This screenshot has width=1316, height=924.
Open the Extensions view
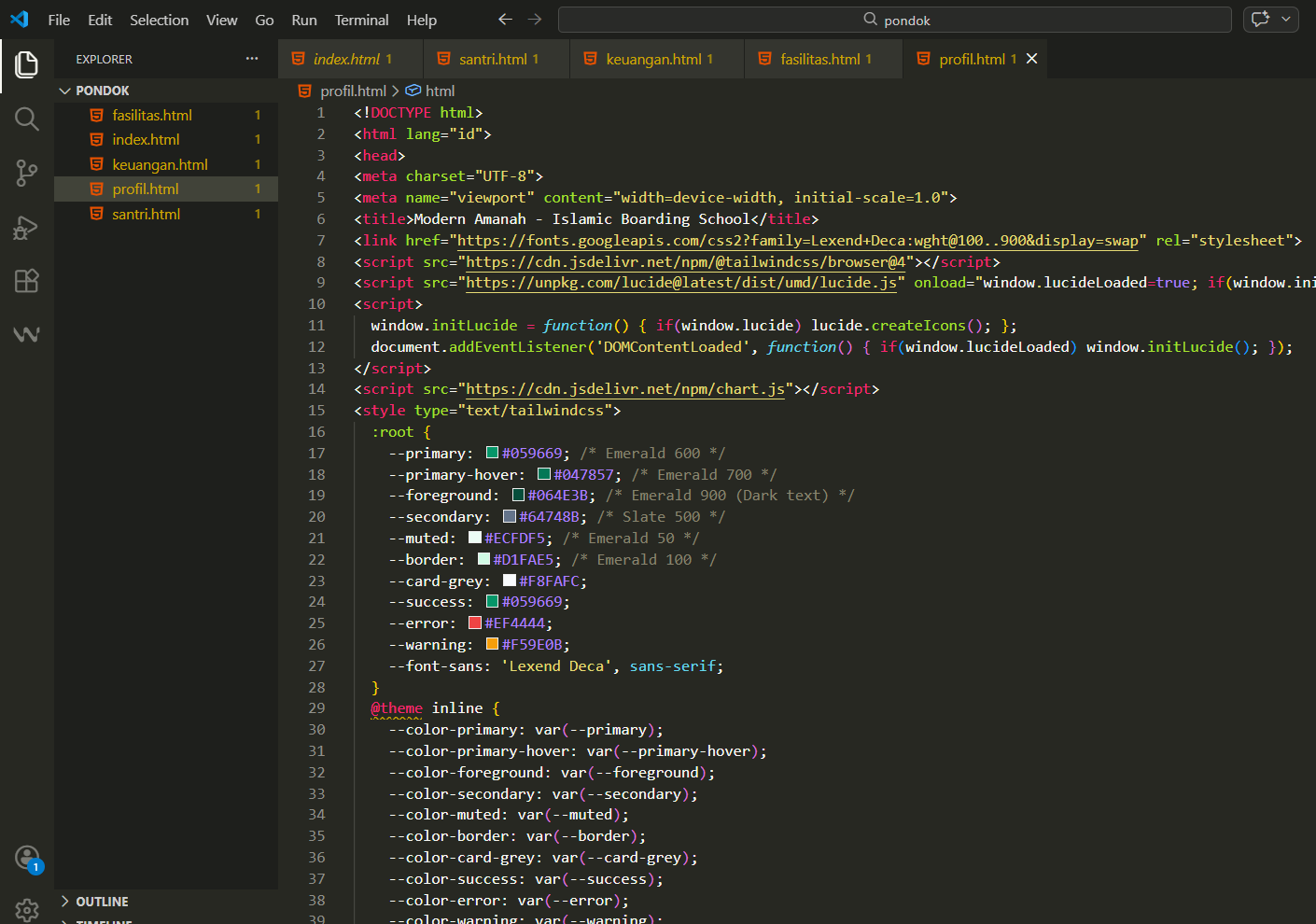(27, 281)
